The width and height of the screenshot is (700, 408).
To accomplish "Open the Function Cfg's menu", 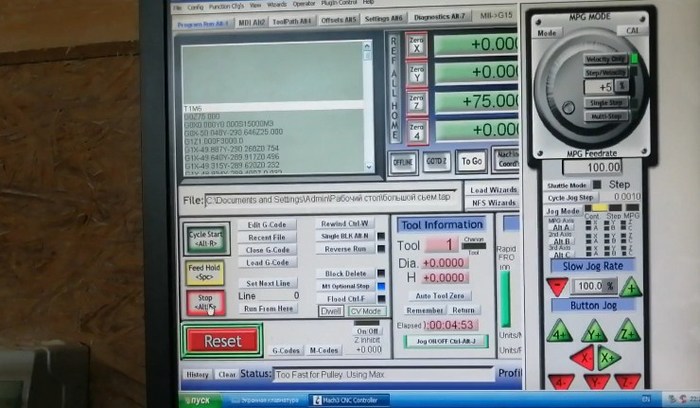I will pos(226,6).
